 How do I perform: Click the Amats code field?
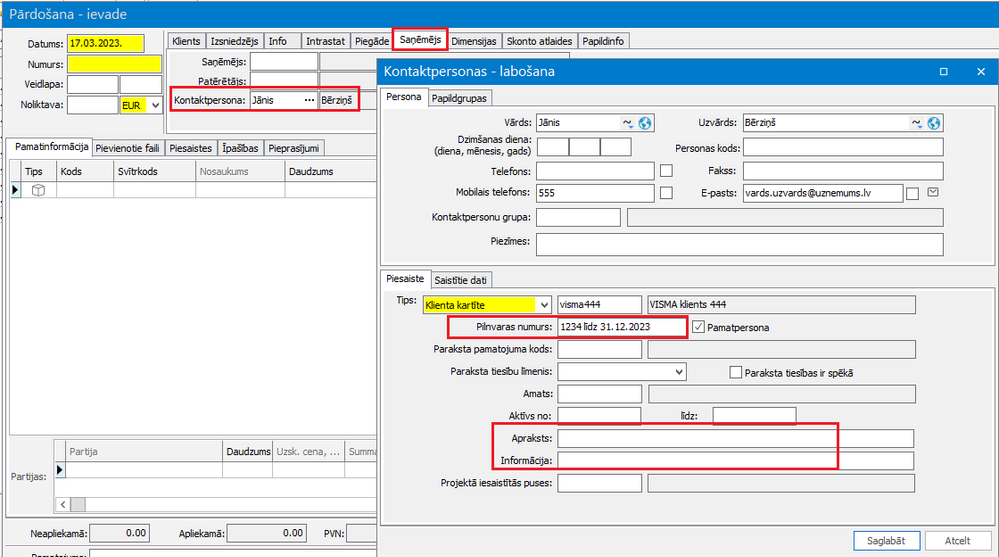click(600, 394)
